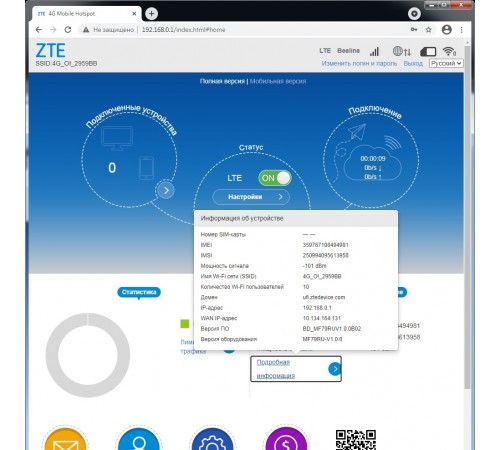Screen dimensions: 500x450
Task: Click the firmware version BD_MF79RUV1.0.0B02
Action: click(x=332, y=329)
